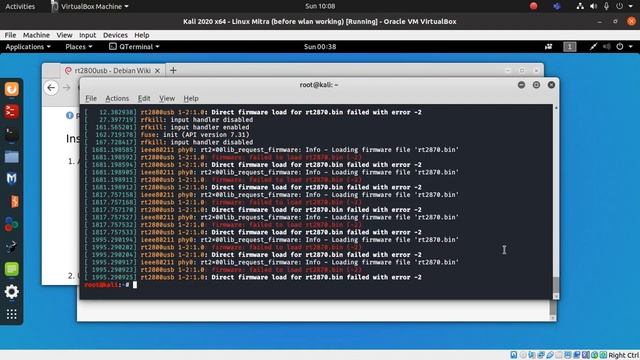This screenshot has height=360, width=640.
Task: Click the guest power icon in Kali panel
Action: tap(620, 47)
